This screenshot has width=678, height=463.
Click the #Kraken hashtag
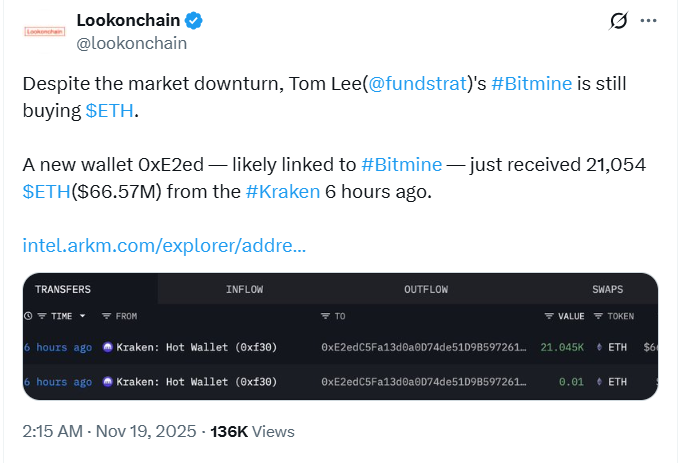(x=281, y=191)
